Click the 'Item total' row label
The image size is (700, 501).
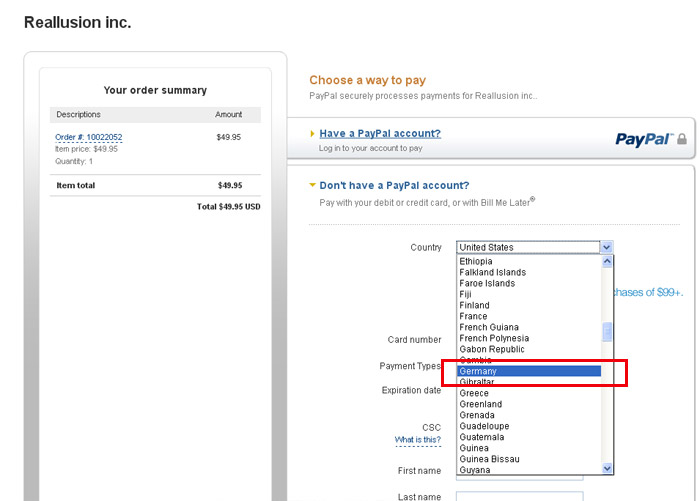(x=75, y=185)
